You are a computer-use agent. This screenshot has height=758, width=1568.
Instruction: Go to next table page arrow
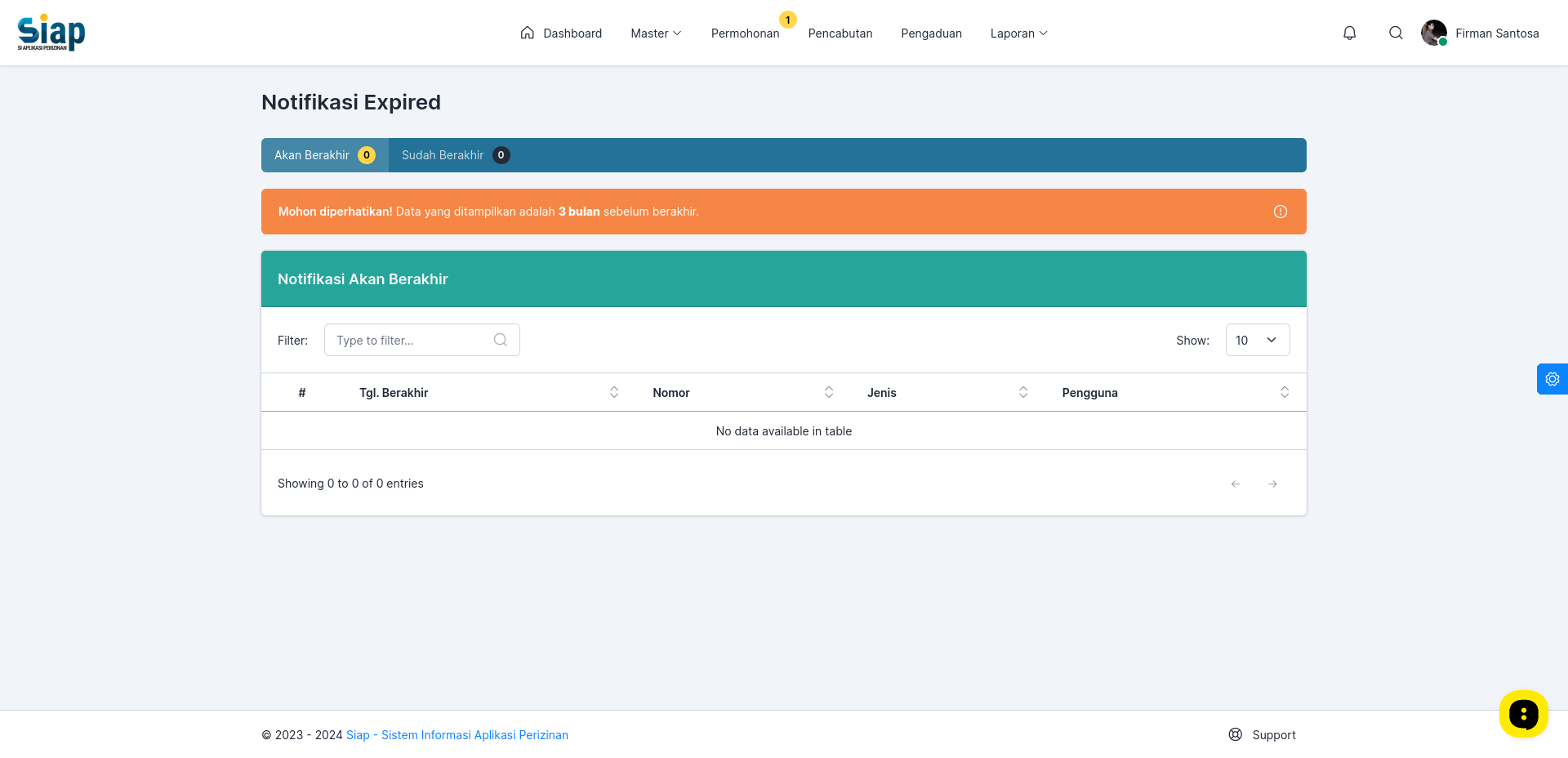(x=1272, y=484)
